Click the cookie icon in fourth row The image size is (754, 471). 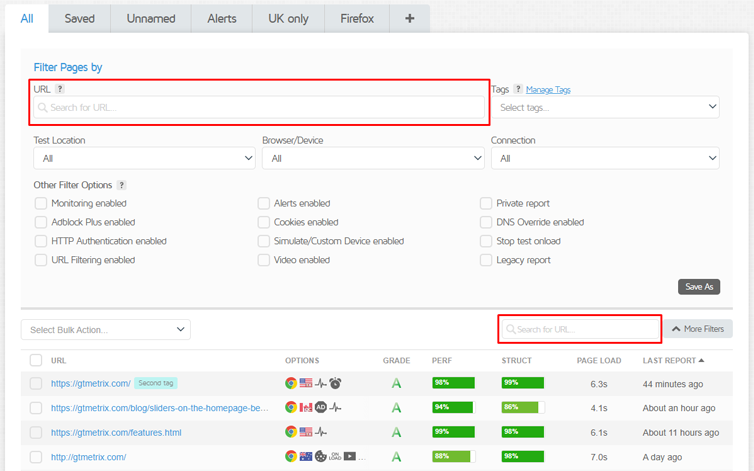(x=321, y=457)
